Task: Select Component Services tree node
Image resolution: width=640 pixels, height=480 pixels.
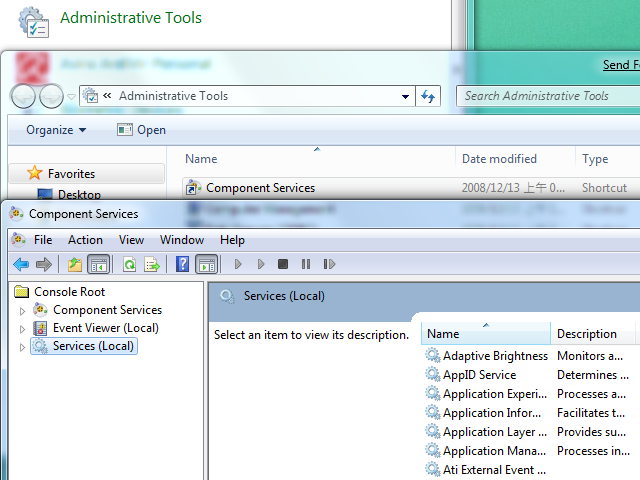Action: pyautogui.click(x=107, y=310)
